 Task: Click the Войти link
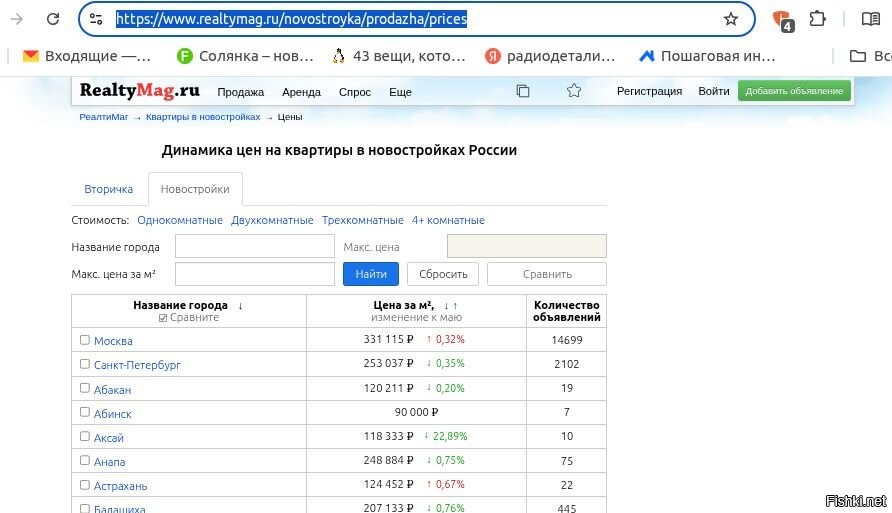coord(714,91)
